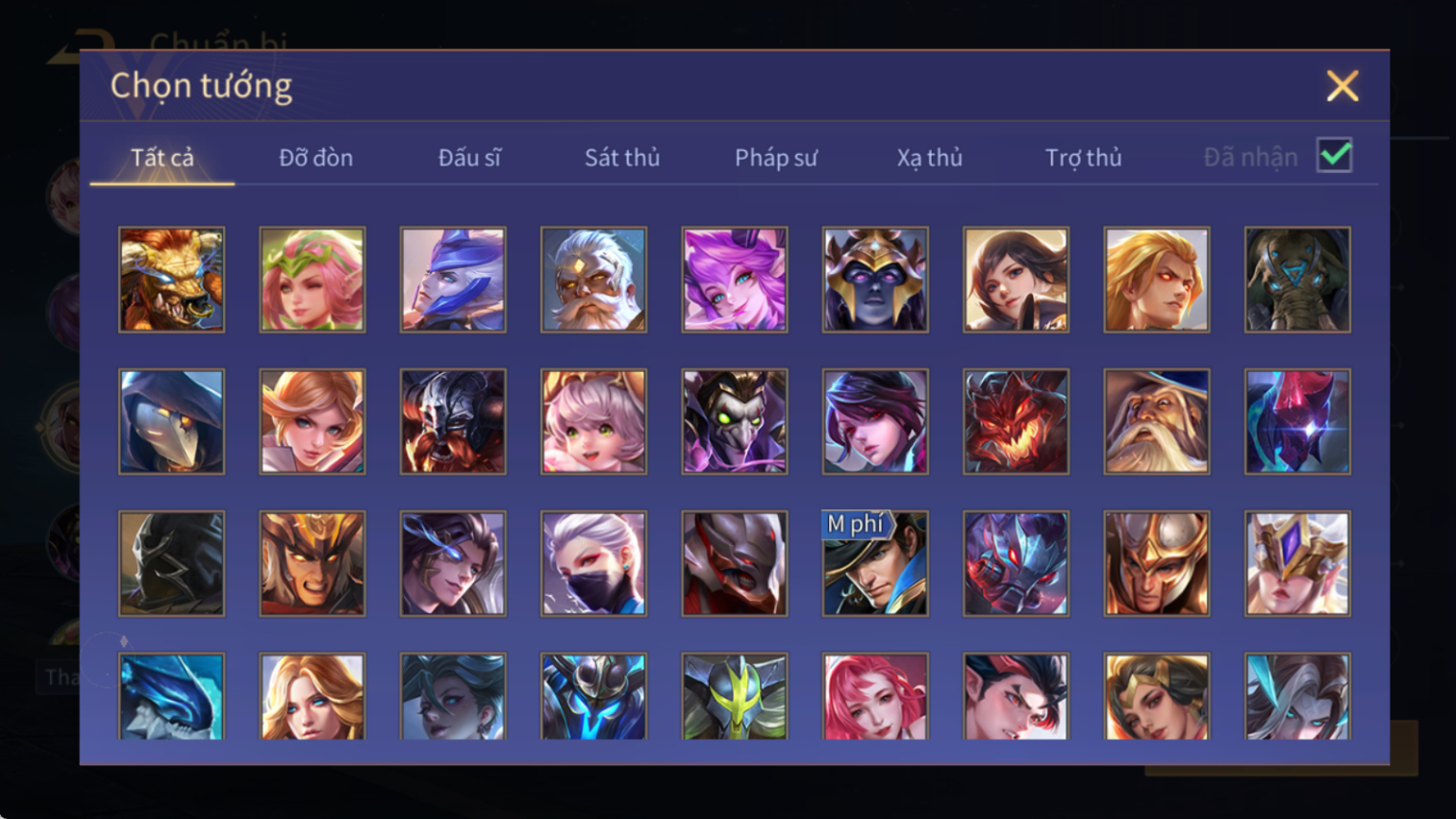
Task: Close the Chọn tướng dialog
Action: [1343, 87]
